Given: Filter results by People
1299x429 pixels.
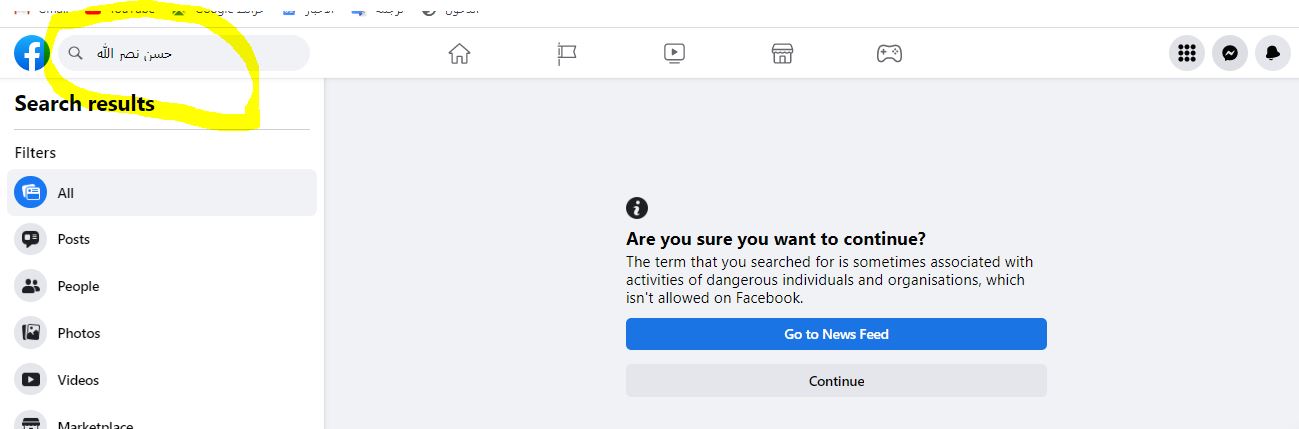Looking at the screenshot, I should click(78, 286).
